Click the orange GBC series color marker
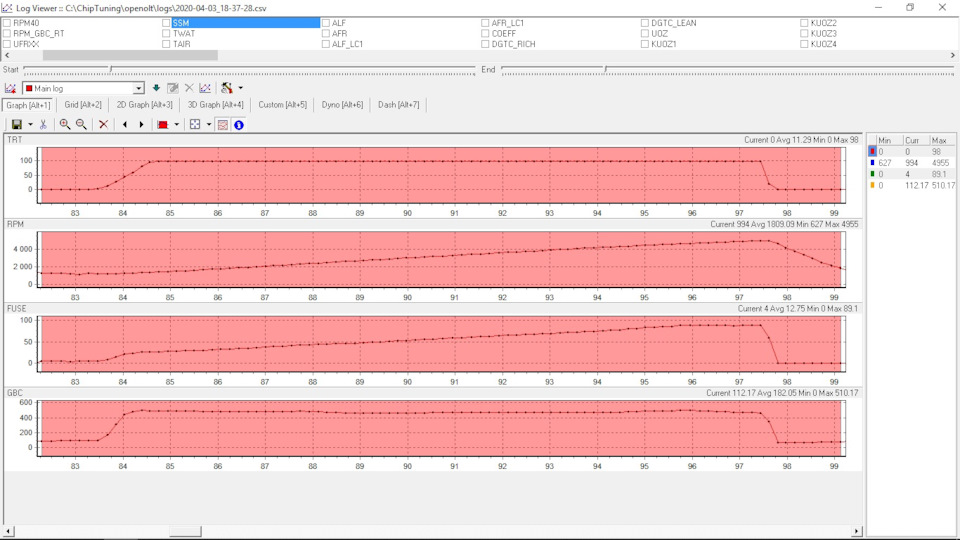 point(872,185)
